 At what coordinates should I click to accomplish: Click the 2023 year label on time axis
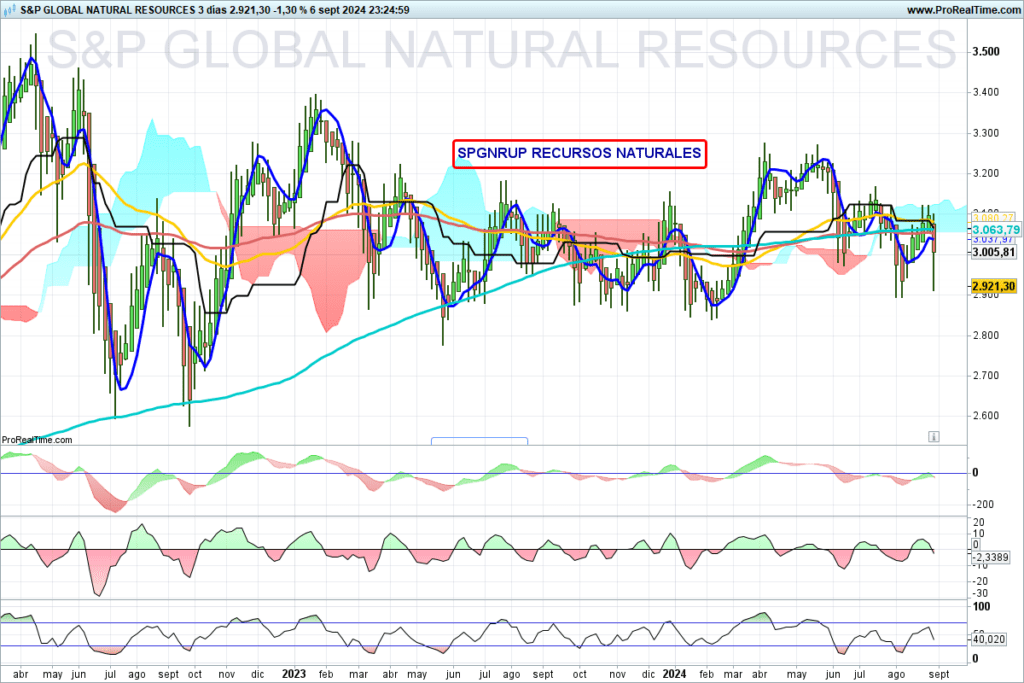(x=294, y=673)
